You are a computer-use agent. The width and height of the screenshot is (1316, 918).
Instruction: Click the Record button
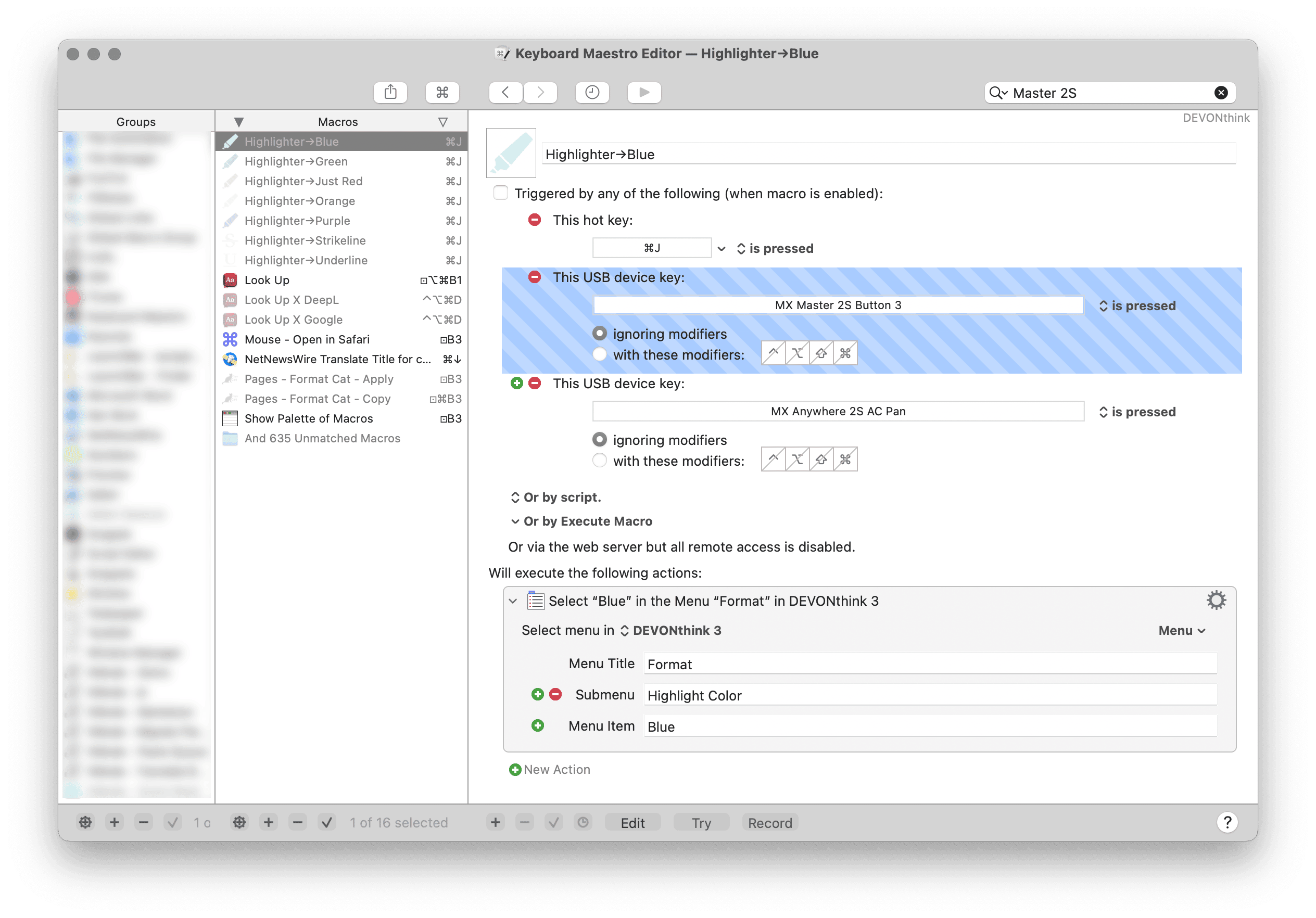coord(770,823)
